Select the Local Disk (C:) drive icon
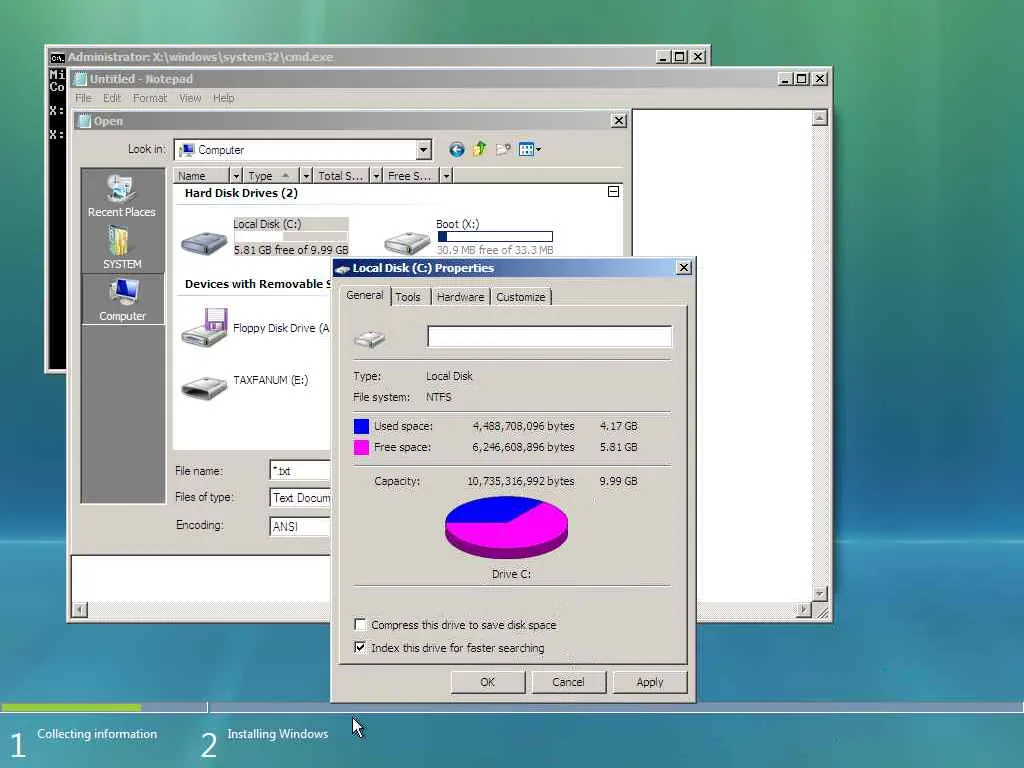Screen dimensions: 1024x768 click(204, 243)
